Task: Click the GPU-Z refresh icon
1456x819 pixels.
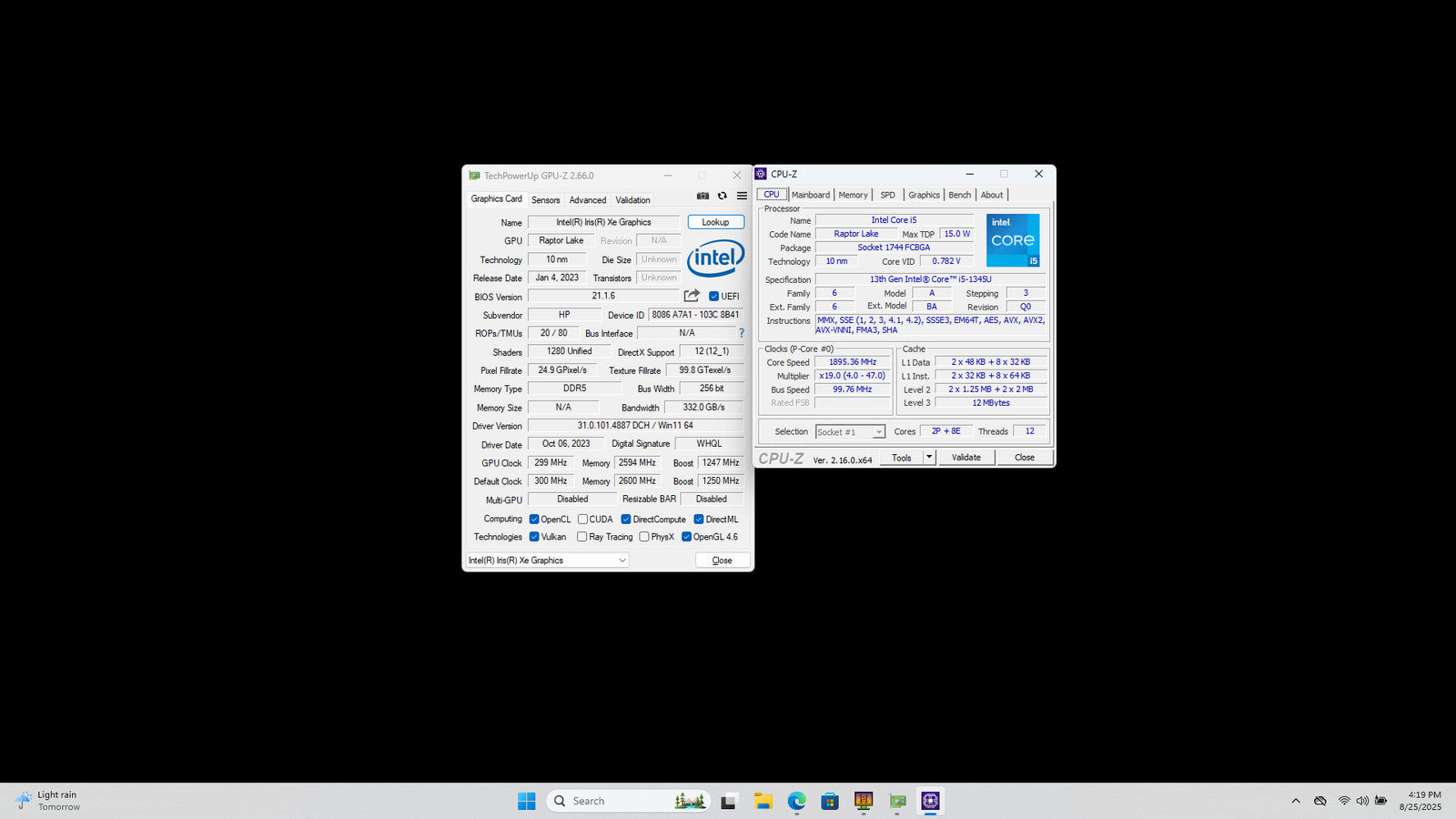Action: [x=723, y=196]
